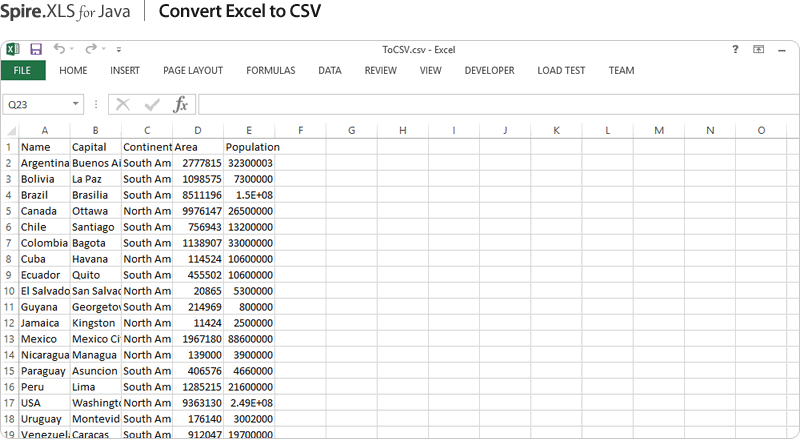Viewport: 800px width, 440px height.
Task: Click the Save icon in Quick Access Toolbar
Action: (x=36, y=49)
